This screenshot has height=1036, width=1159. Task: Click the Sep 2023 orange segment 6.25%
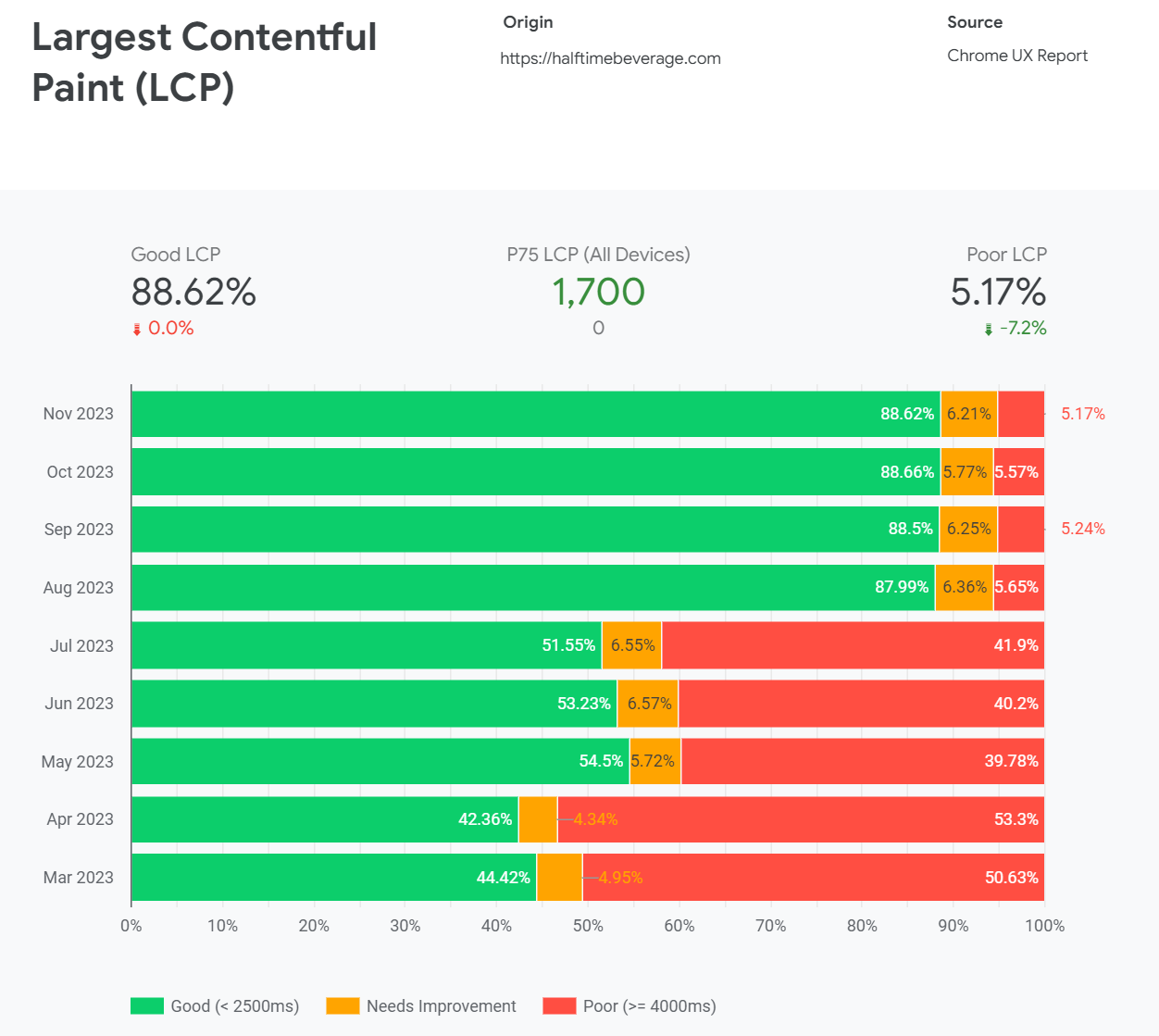point(968,530)
